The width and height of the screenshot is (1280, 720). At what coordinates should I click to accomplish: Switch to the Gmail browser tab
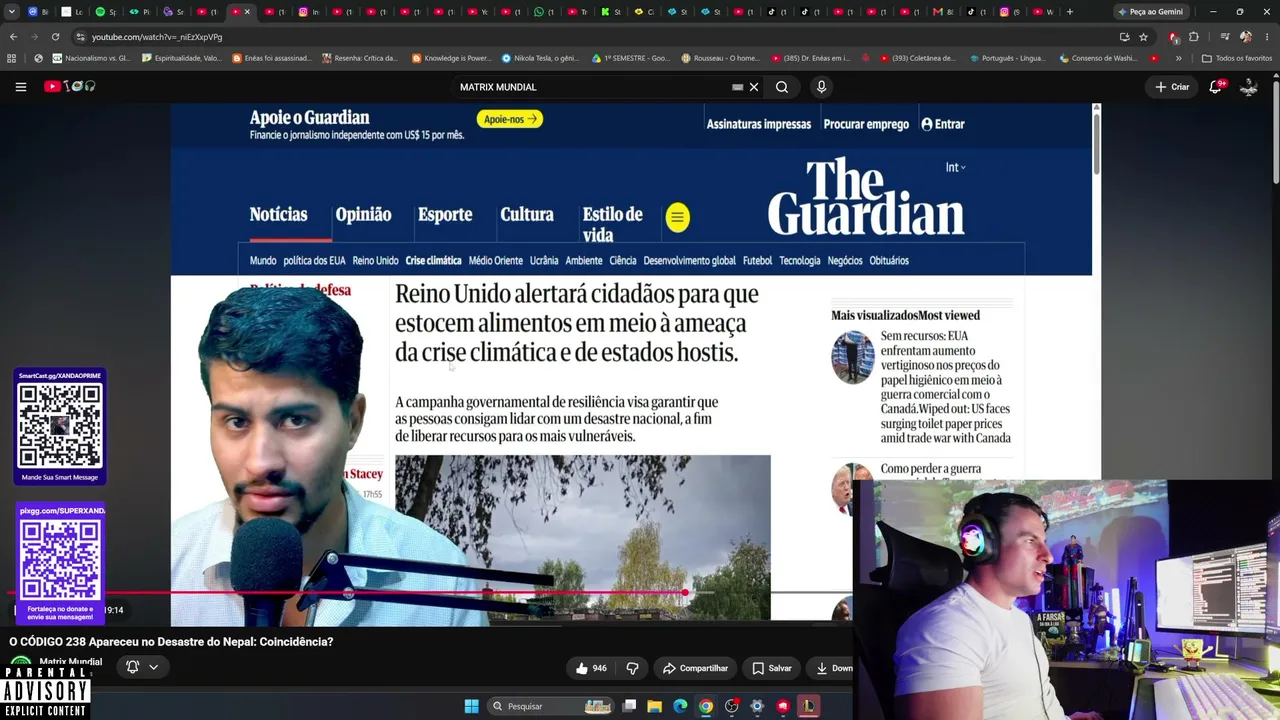pos(942,12)
